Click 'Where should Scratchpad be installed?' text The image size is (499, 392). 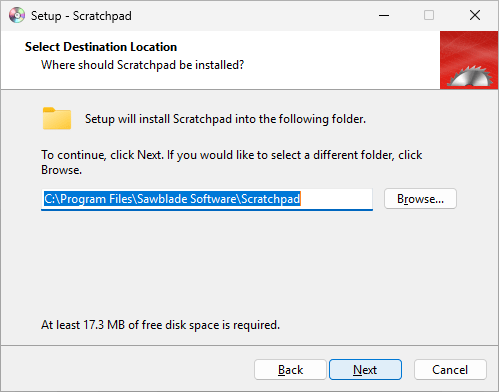tap(143, 65)
